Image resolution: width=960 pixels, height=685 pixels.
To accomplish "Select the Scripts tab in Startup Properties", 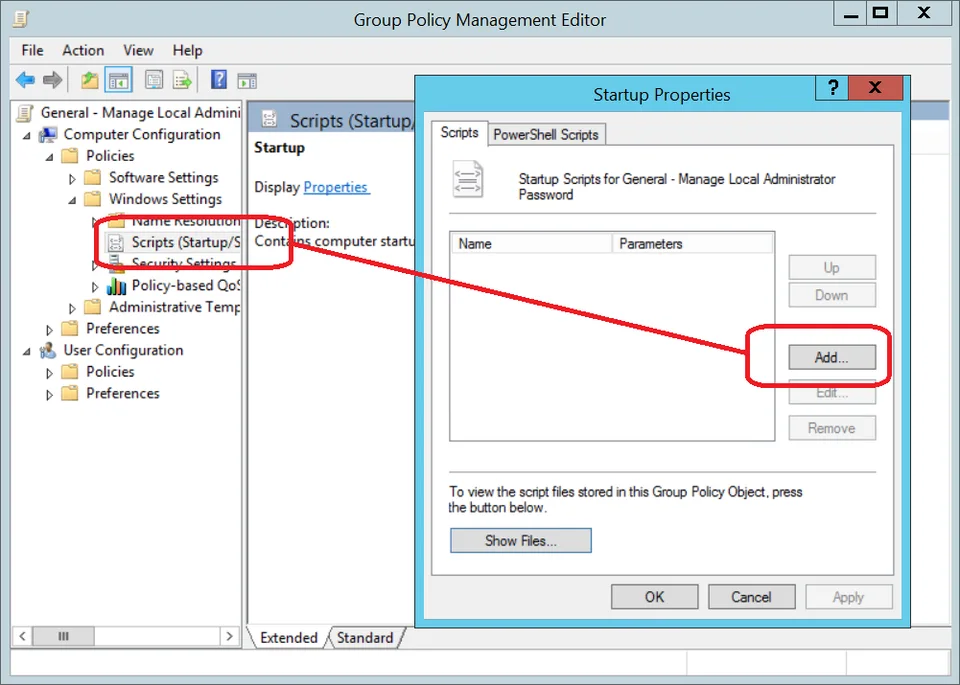I will [460, 133].
